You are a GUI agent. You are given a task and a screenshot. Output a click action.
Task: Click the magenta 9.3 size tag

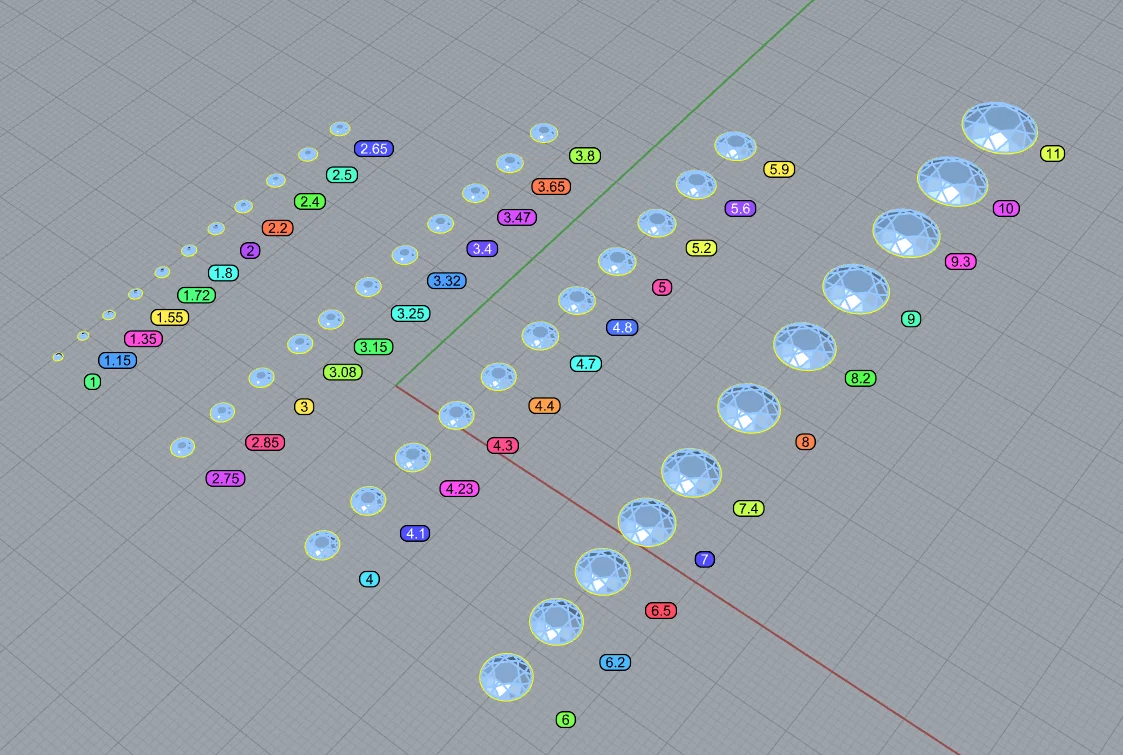pyautogui.click(x=960, y=261)
